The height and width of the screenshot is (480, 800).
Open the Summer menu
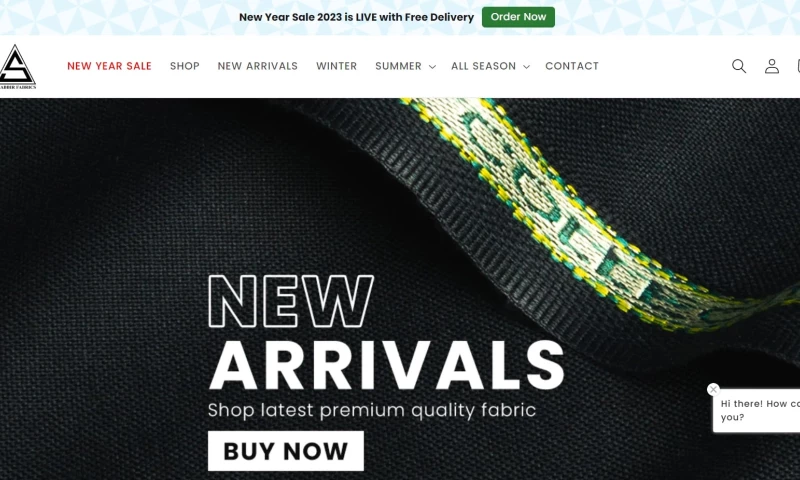coord(398,66)
